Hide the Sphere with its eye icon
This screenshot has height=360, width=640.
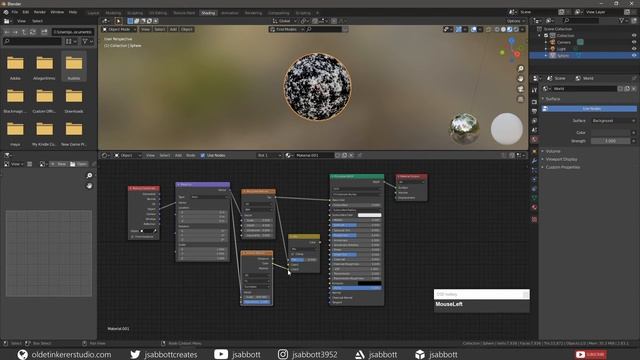633,56
